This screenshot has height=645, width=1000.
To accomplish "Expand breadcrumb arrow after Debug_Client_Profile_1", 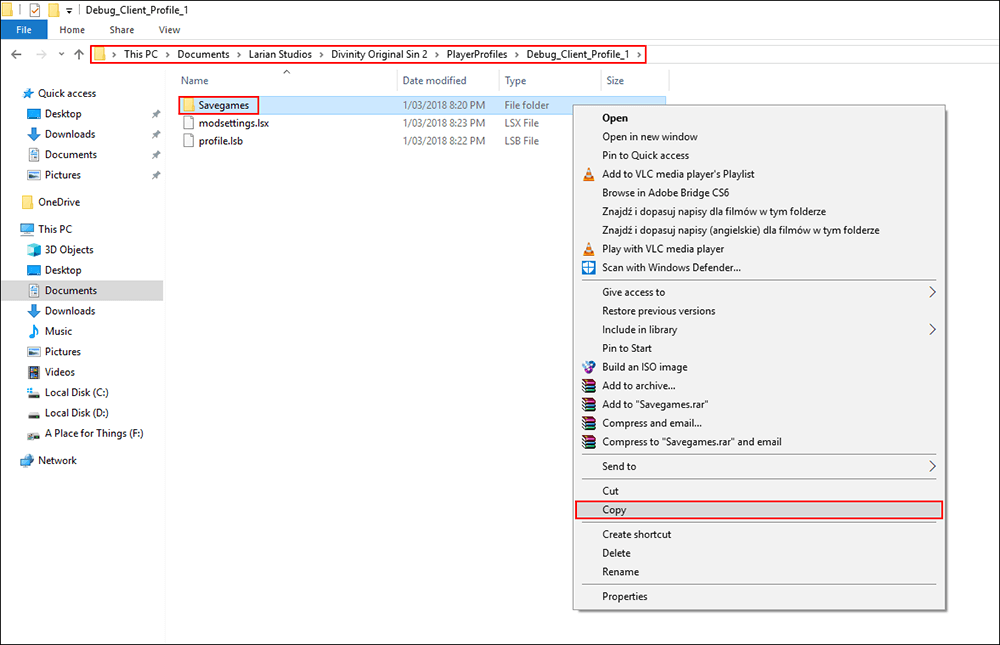I will tap(639, 54).
